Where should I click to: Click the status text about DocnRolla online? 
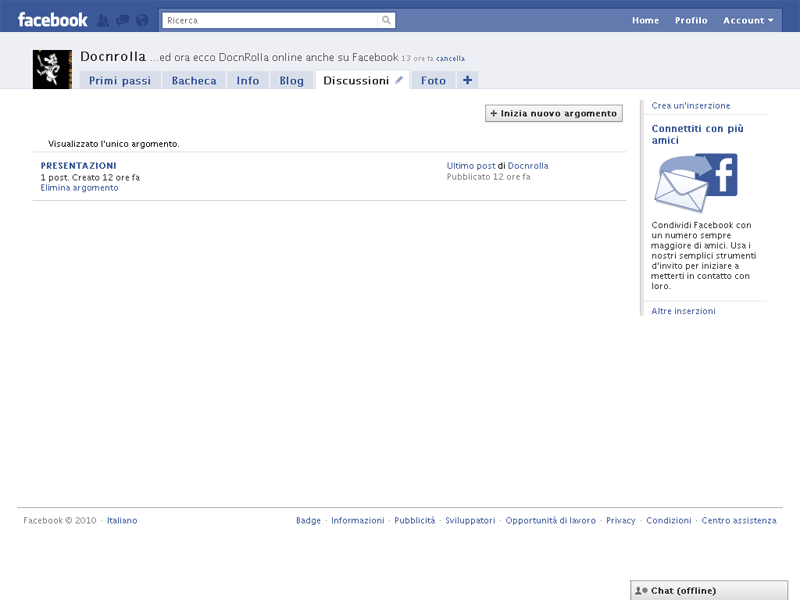point(274,58)
